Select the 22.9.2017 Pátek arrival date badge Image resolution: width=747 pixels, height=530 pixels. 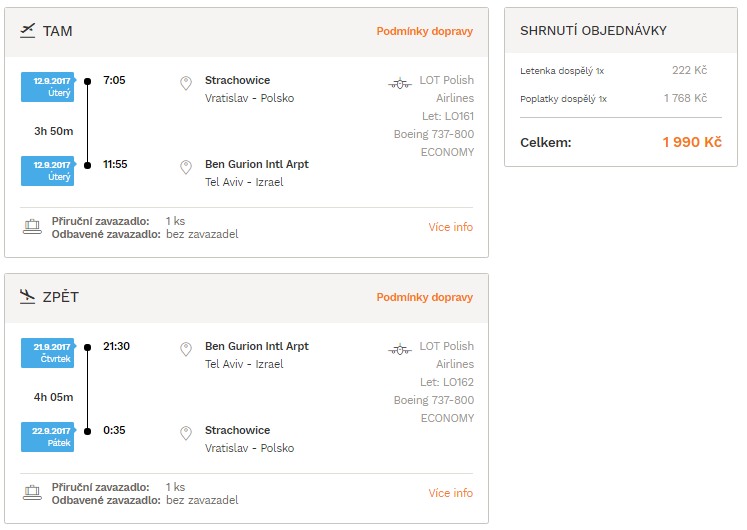48,437
